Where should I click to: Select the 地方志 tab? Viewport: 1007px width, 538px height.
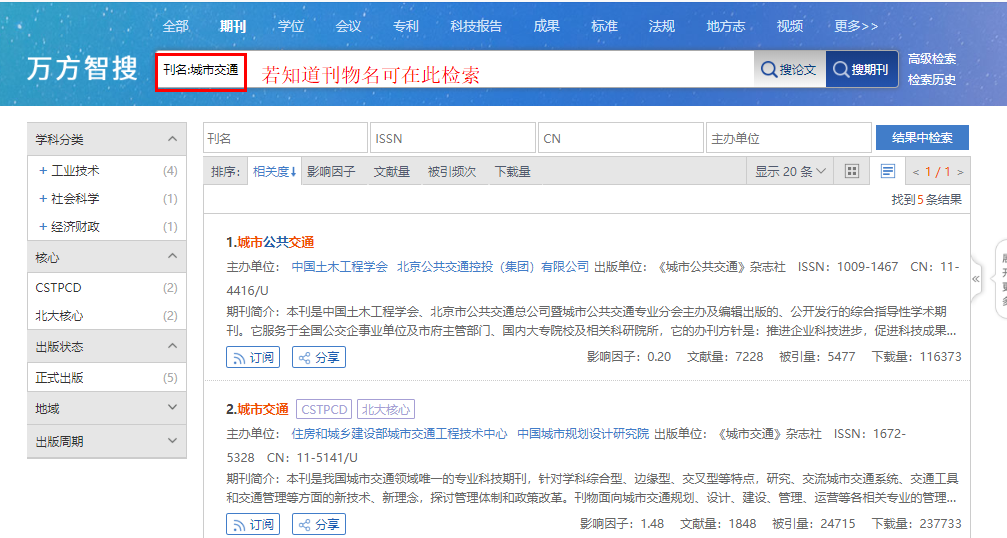pyautogui.click(x=726, y=26)
